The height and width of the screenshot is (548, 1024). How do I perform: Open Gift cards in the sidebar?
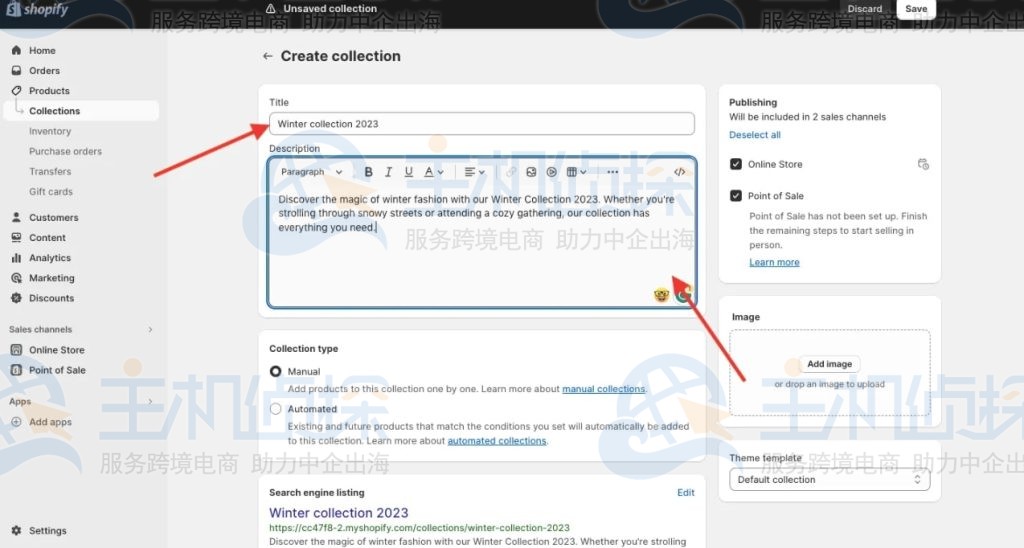51,192
